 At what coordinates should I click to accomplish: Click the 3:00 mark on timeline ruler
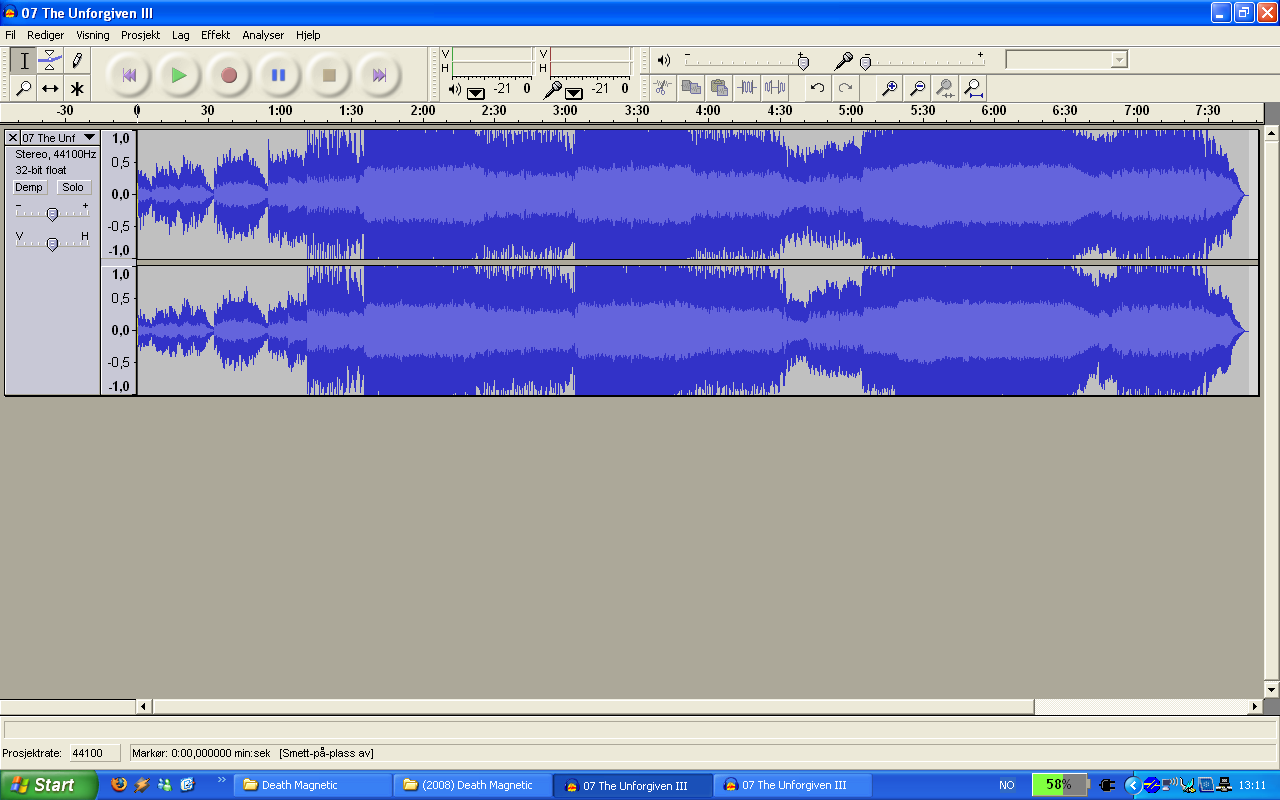tap(565, 111)
